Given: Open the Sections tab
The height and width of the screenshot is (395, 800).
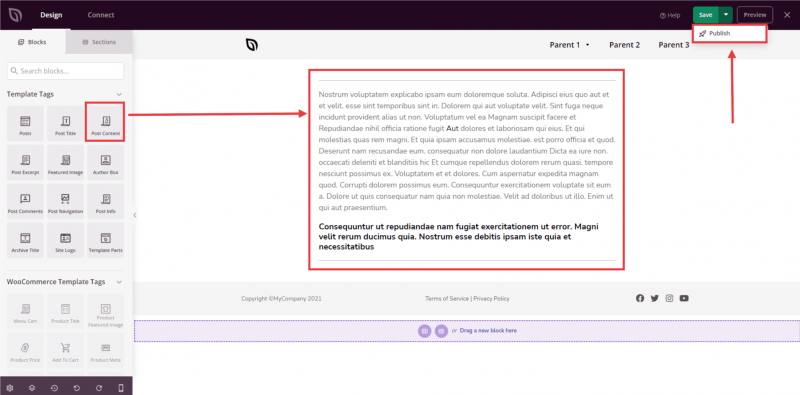Looking at the screenshot, I should tap(99, 42).
